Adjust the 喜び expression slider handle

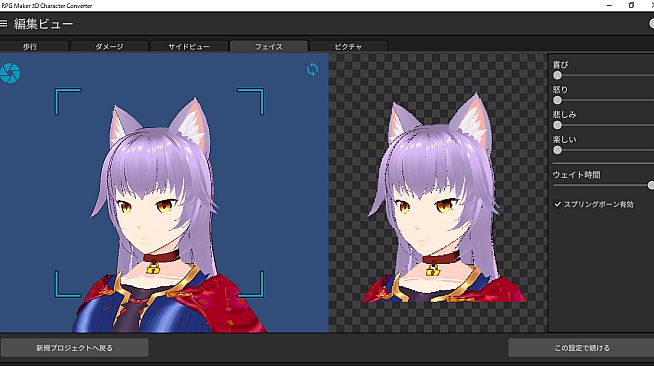pyautogui.click(x=557, y=75)
